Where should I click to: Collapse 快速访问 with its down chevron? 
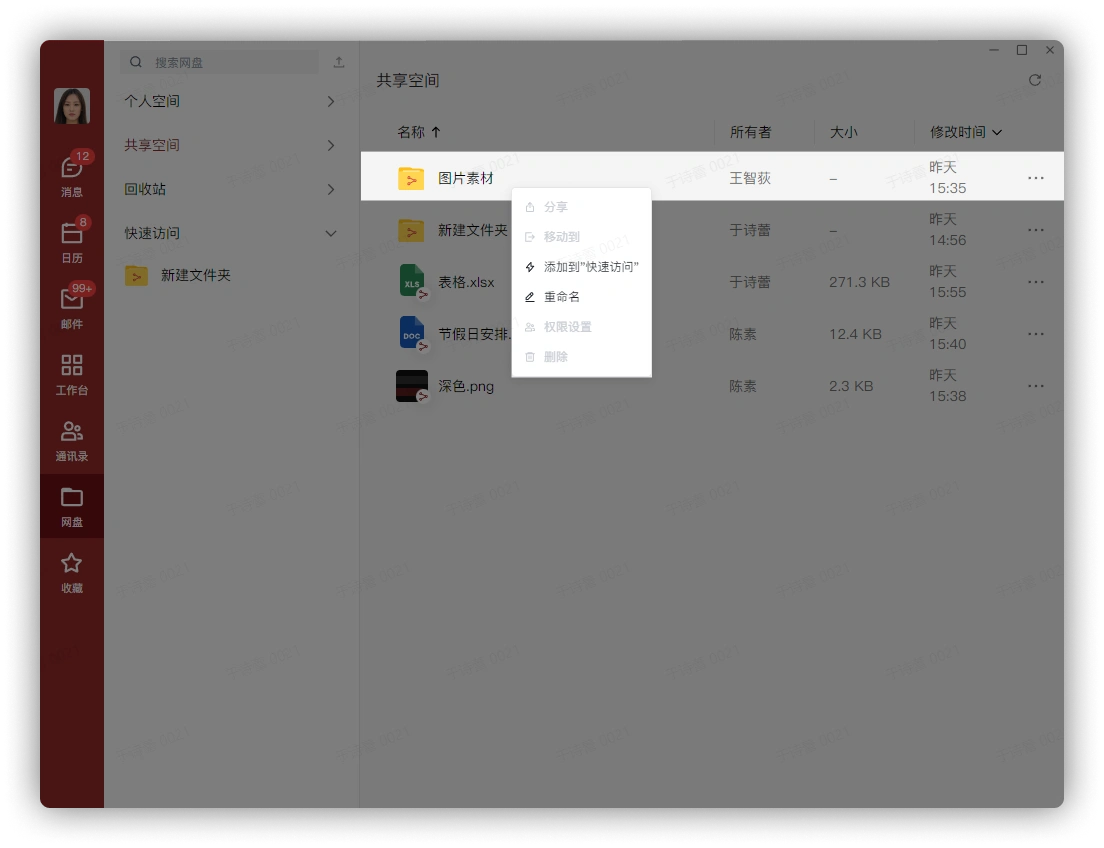click(x=331, y=233)
